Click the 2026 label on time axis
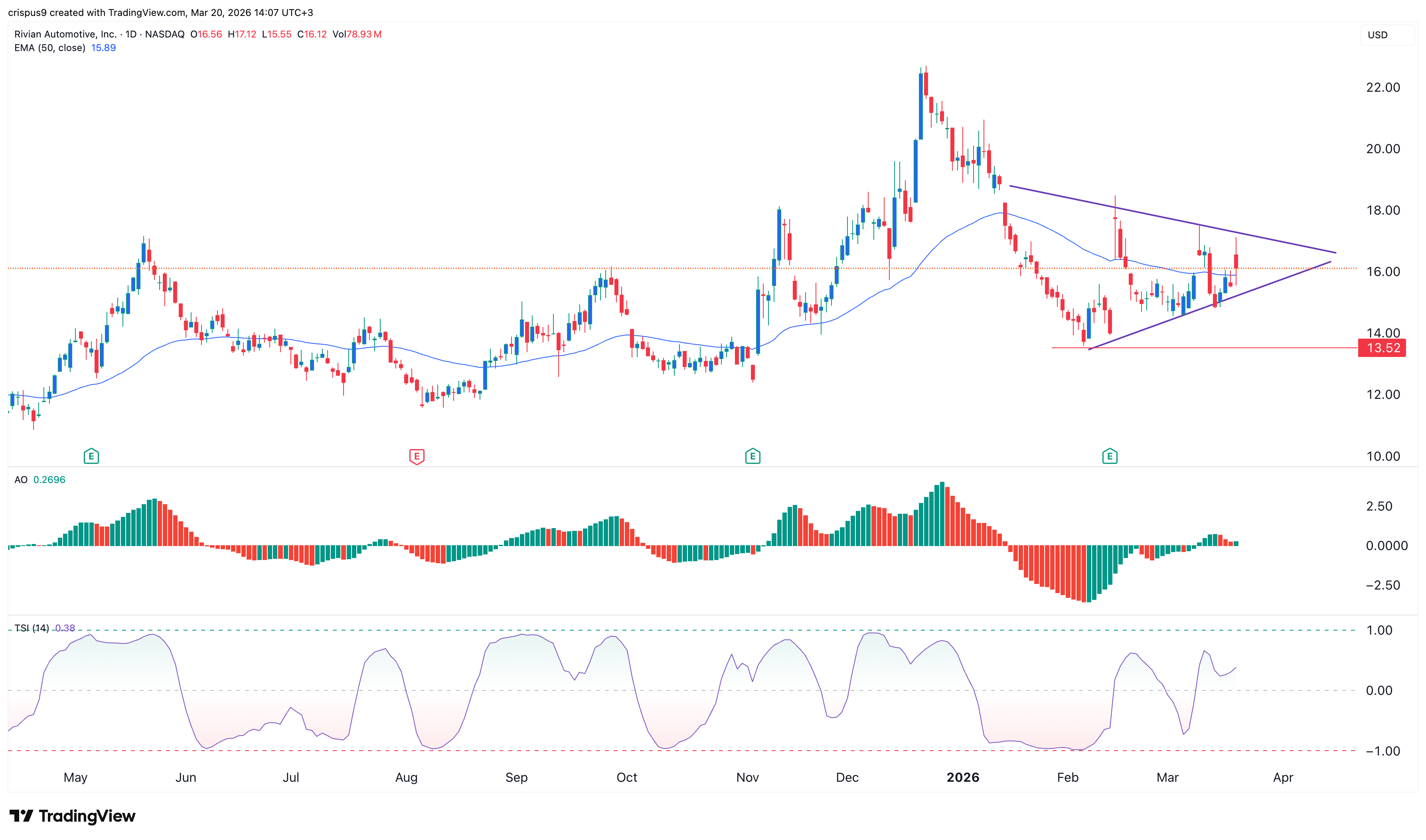This screenshot has height=840, width=1426. coord(962,778)
